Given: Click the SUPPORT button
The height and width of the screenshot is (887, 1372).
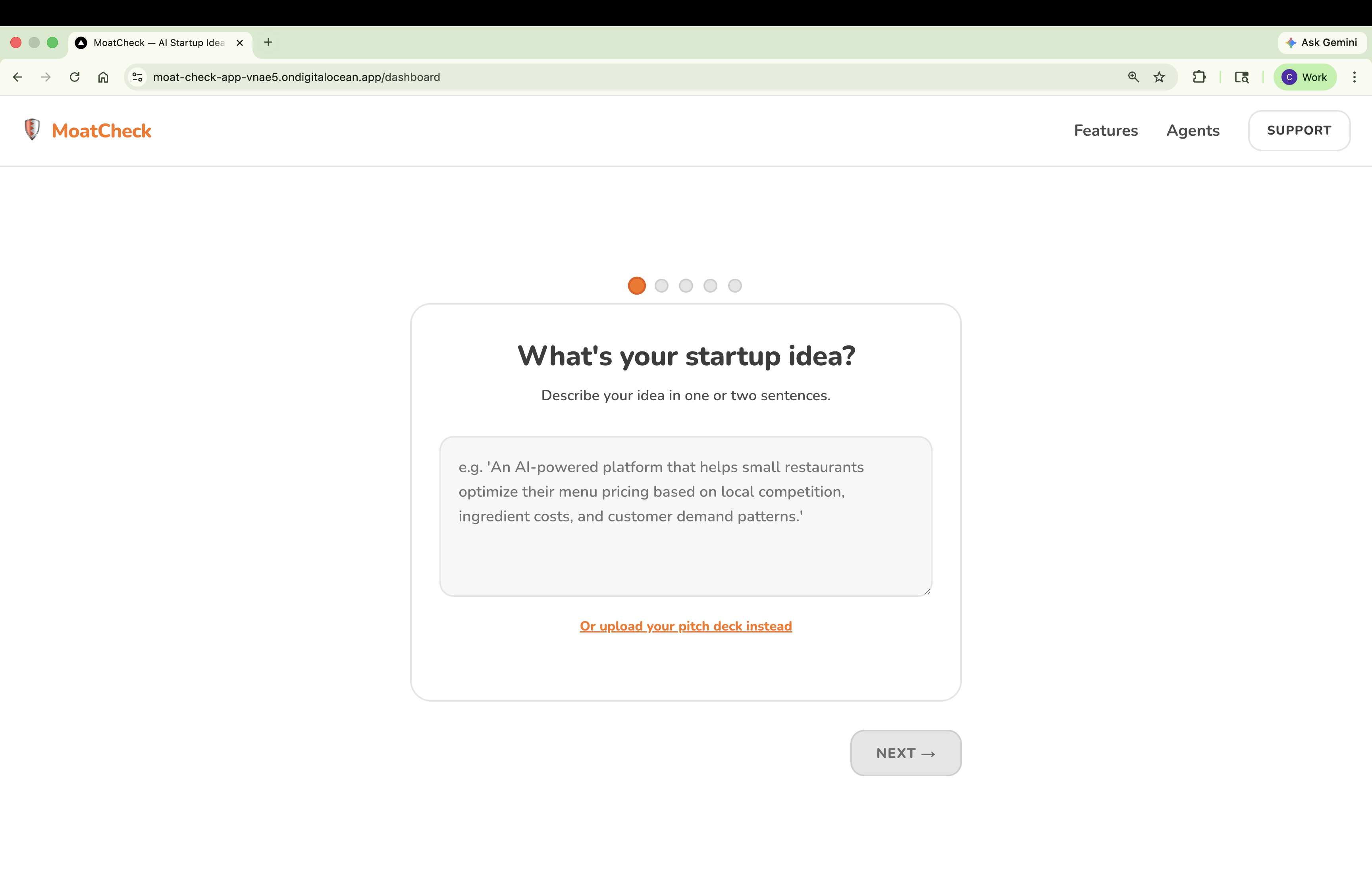Looking at the screenshot, I should [1298, 131].
